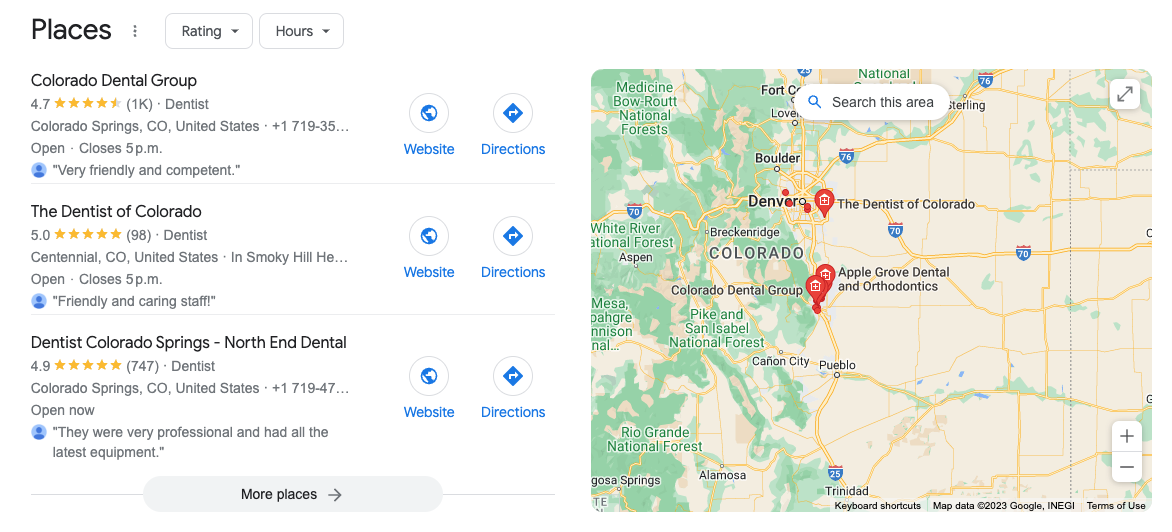
Task: Expand the Rating filter dropdown
Action: (x=209, y=31)
